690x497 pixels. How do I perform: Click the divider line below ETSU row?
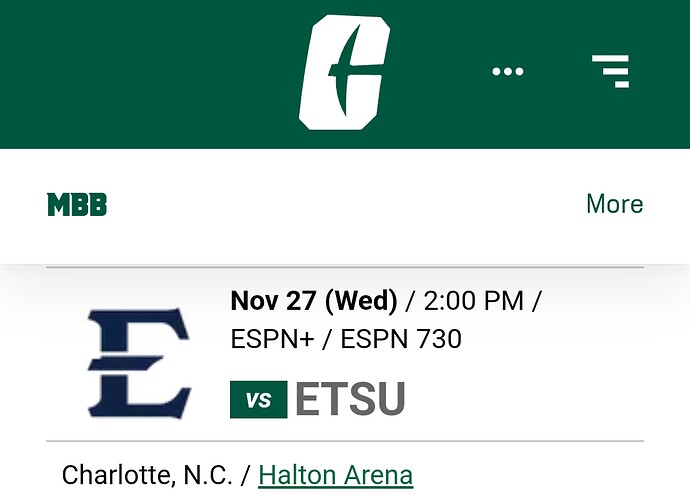tap(345, 441)
